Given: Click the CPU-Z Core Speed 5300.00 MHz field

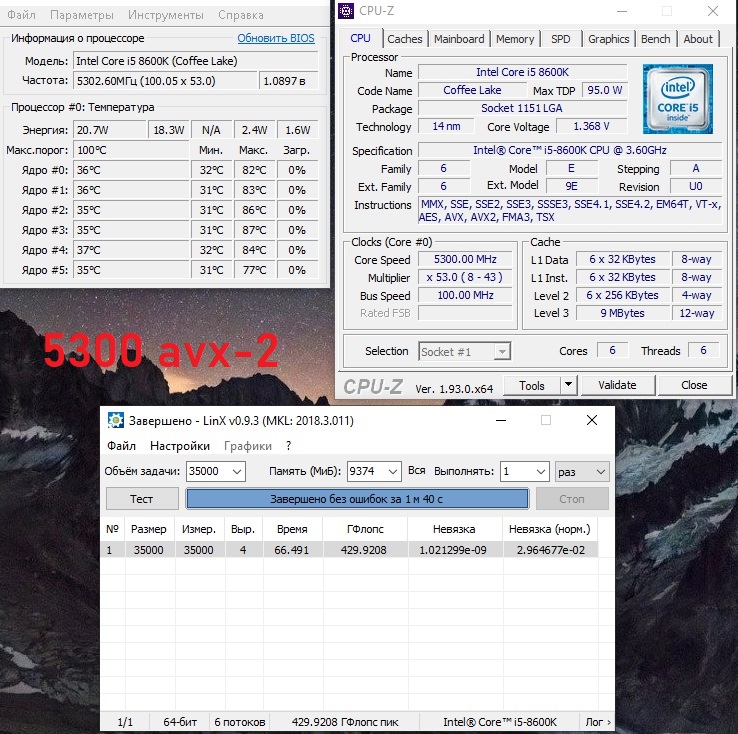Looking at the screenshot, I should [x=465, y=259].
